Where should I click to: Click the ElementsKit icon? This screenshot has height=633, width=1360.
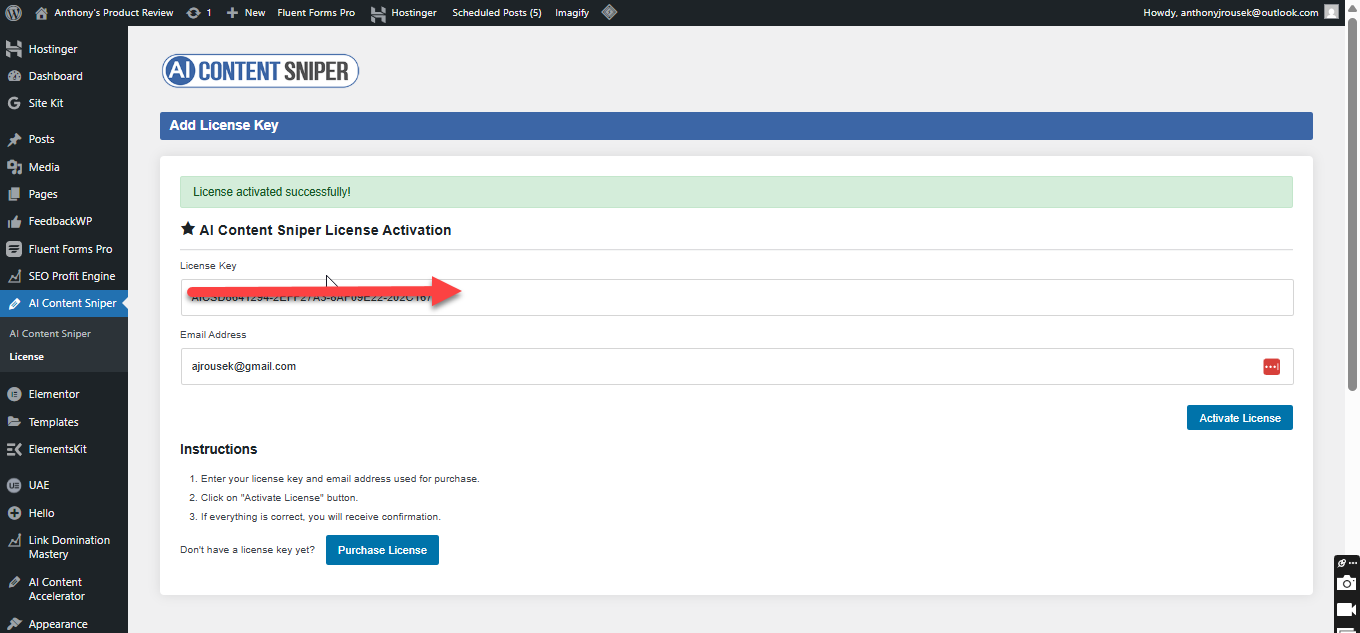14,449
